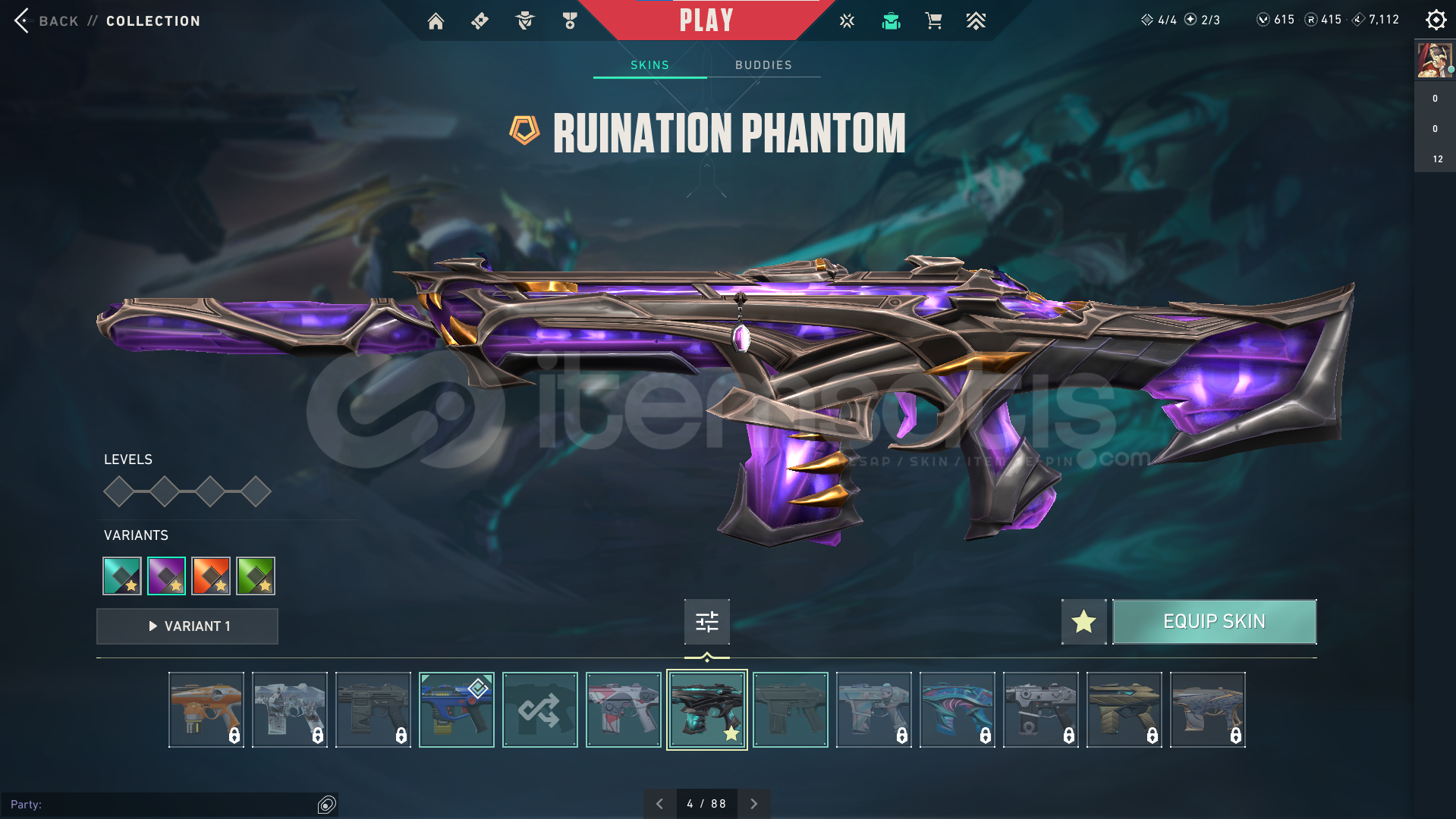The image size is (1456, 819).
Task: Open the Store cart icon
Action: point(933,21)
